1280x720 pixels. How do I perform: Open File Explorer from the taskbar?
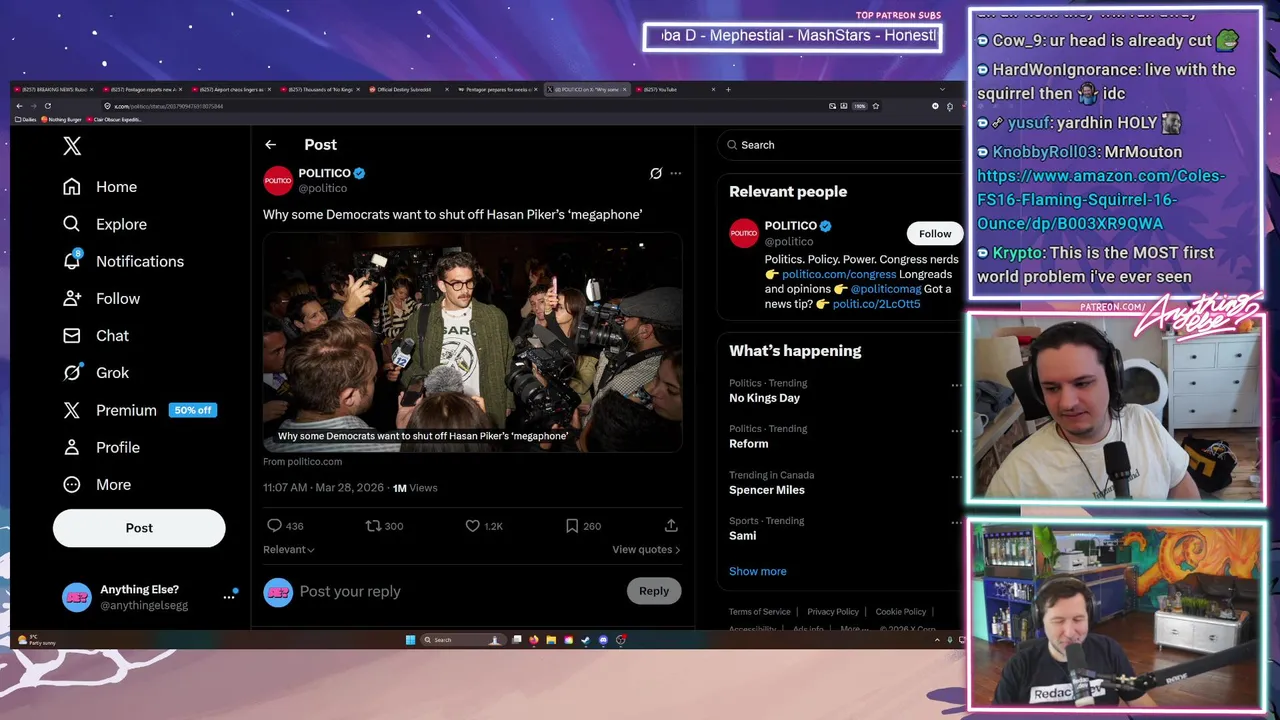click(x=551, y=640)
